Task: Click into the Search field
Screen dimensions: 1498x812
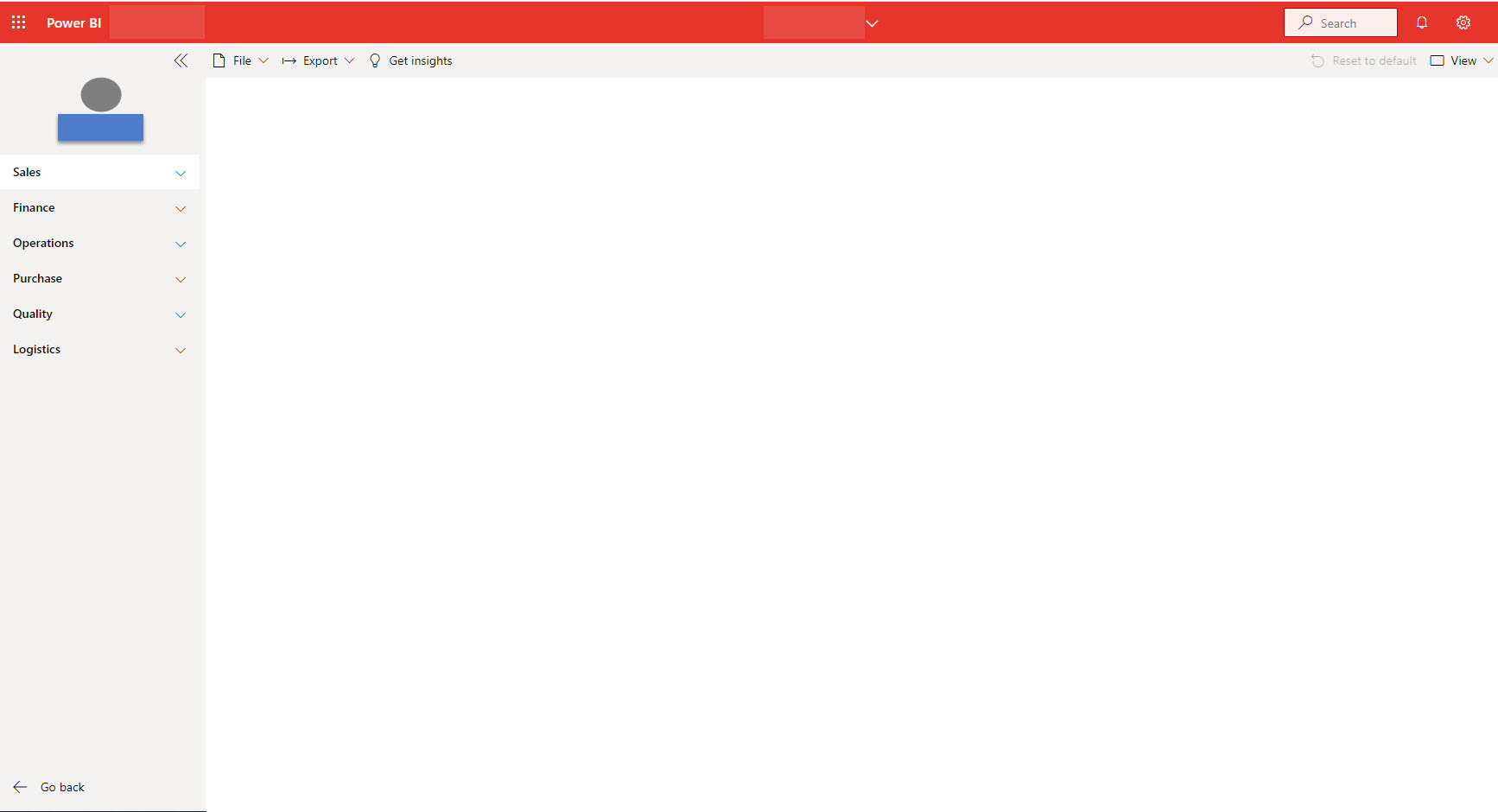Action: tap(1341, 22)
